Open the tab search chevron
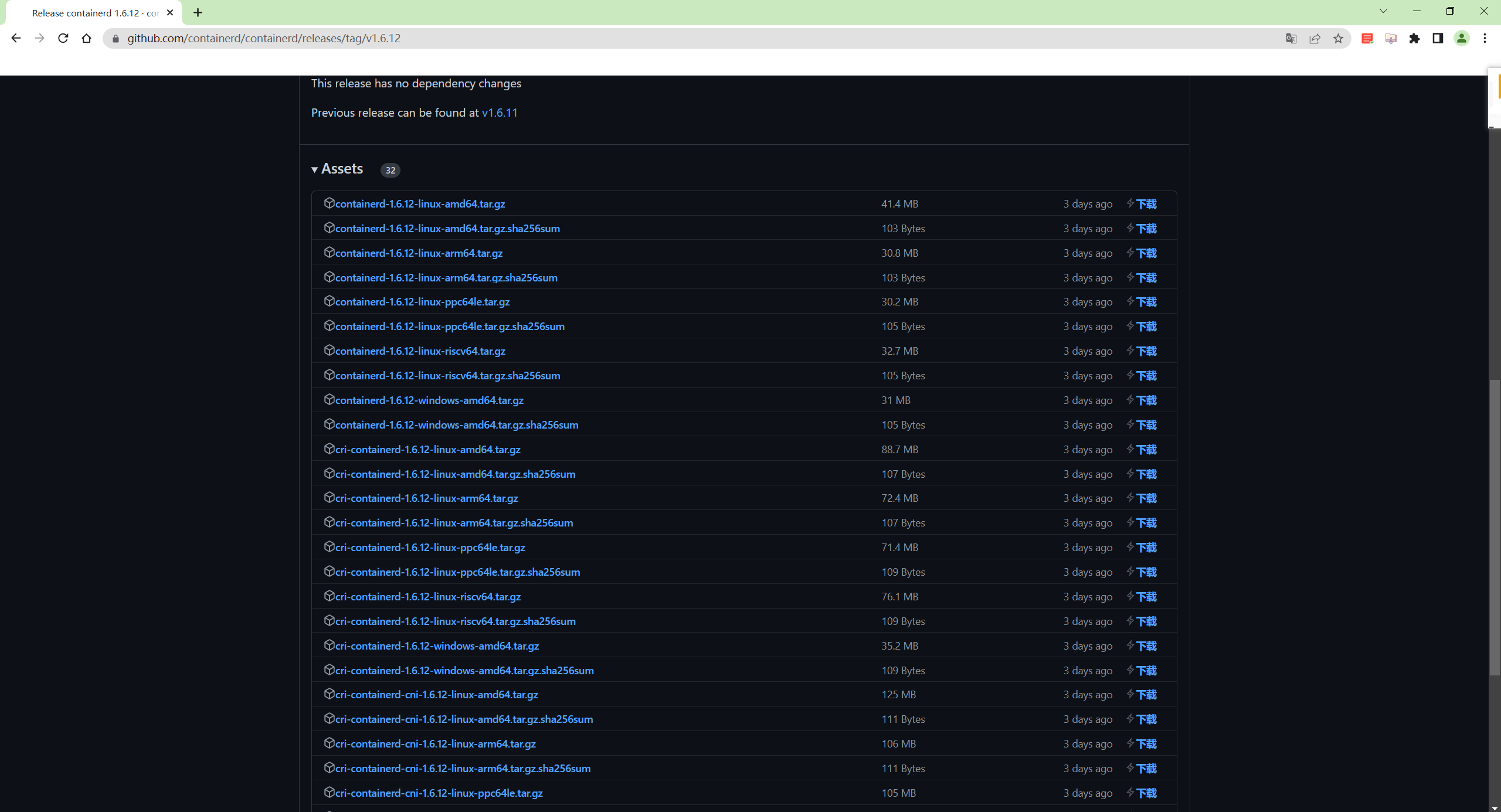1501x812 pixels. click(x=1383, y=11)
